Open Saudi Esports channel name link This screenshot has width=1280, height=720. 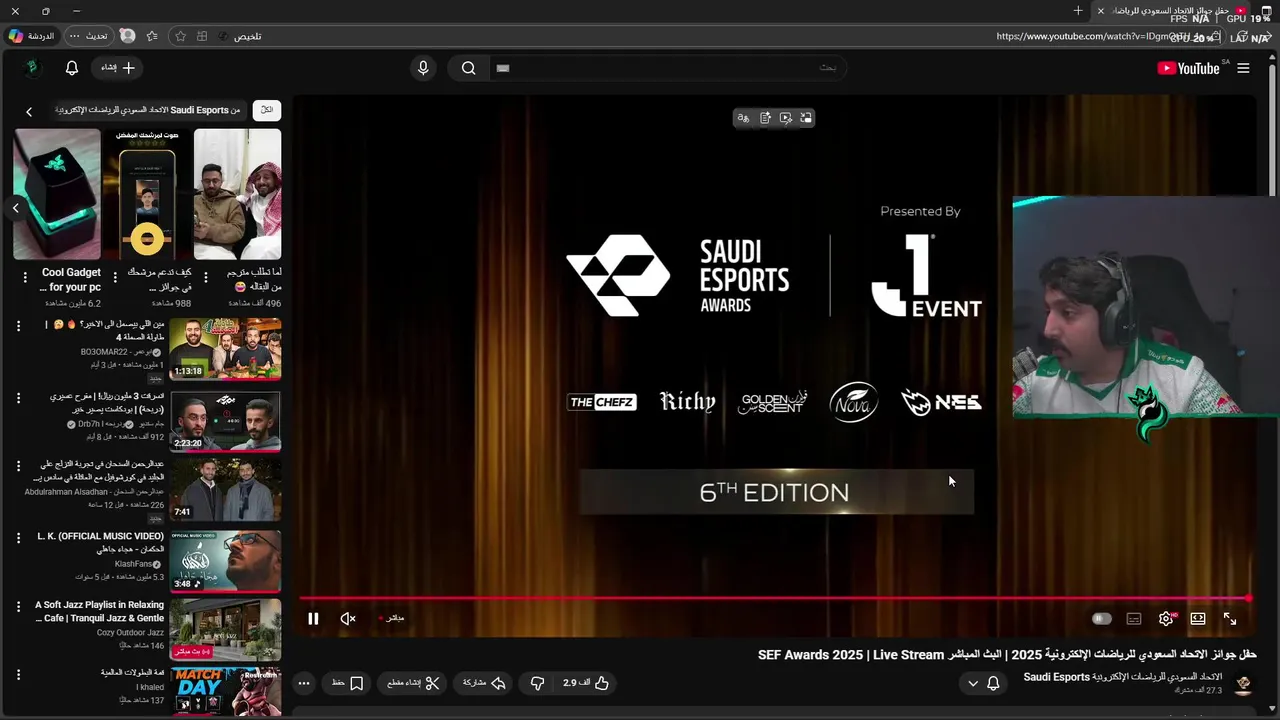(x=1122, y=677)
